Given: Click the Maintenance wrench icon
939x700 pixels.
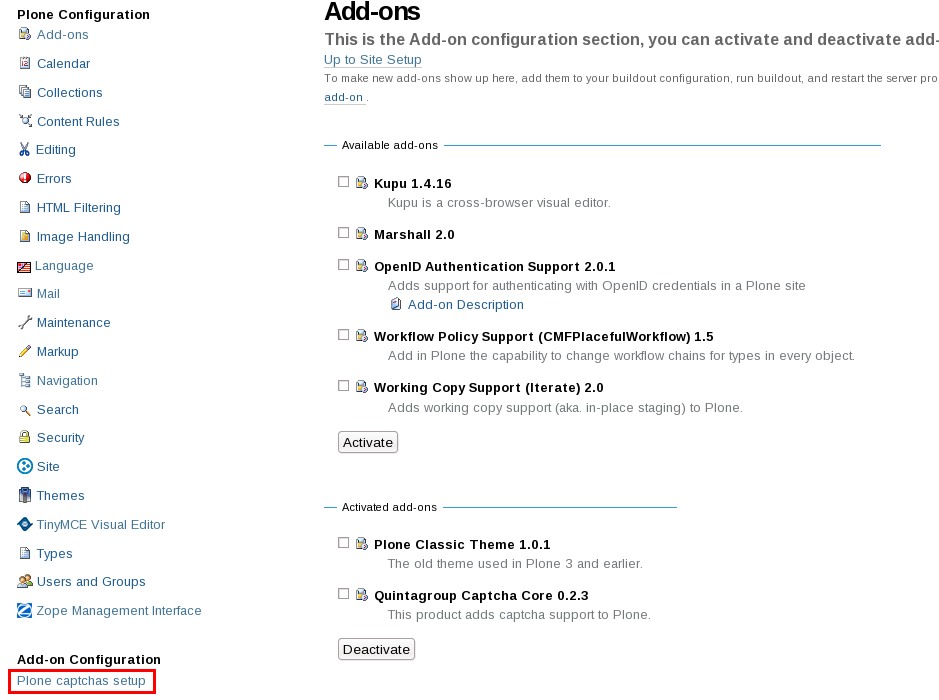Looking at the screenshot, I should pyautogui.click(x=25, y=322).
